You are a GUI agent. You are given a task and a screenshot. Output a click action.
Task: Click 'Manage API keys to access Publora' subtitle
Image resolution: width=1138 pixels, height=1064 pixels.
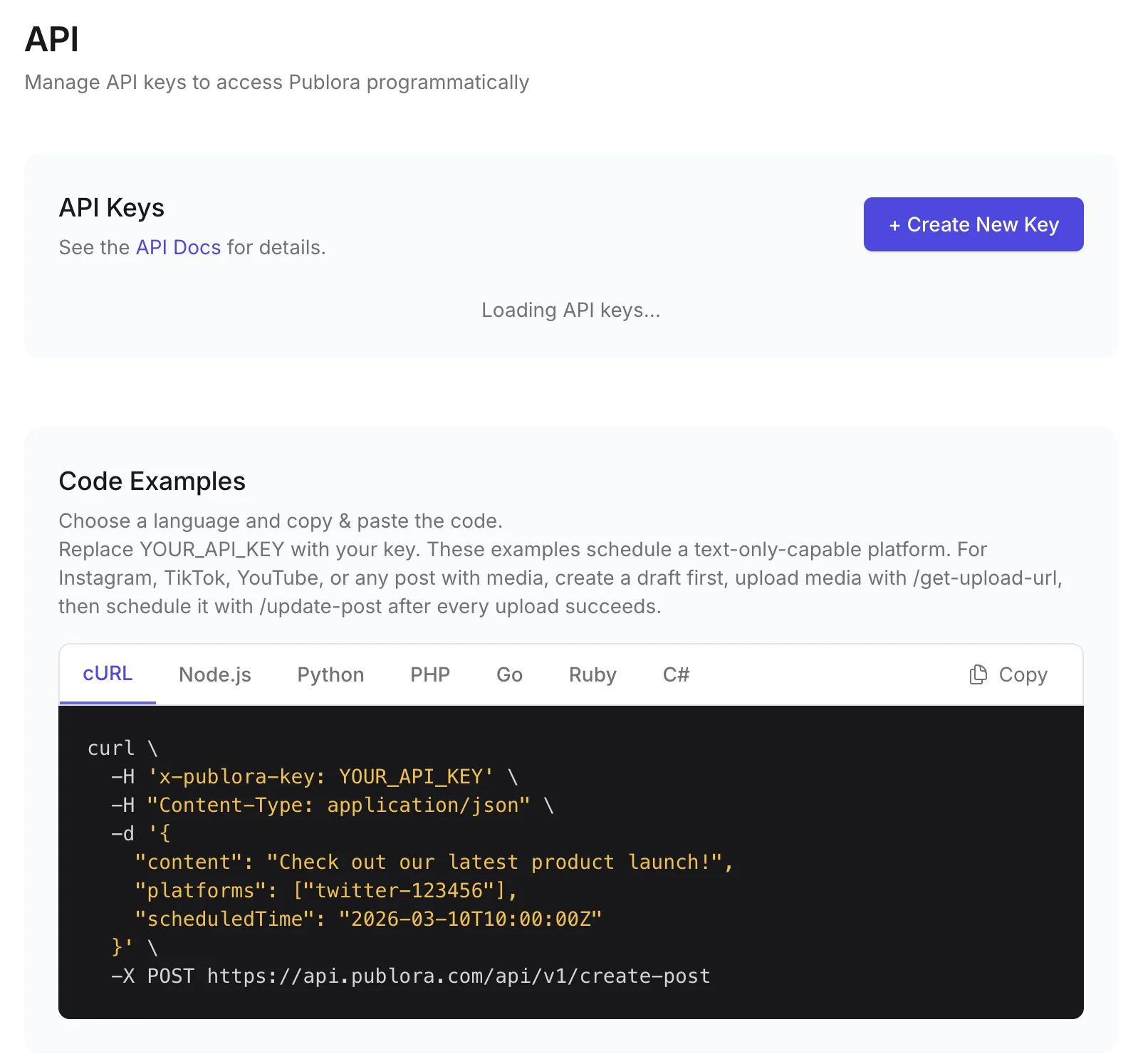(x=277, y=82)
